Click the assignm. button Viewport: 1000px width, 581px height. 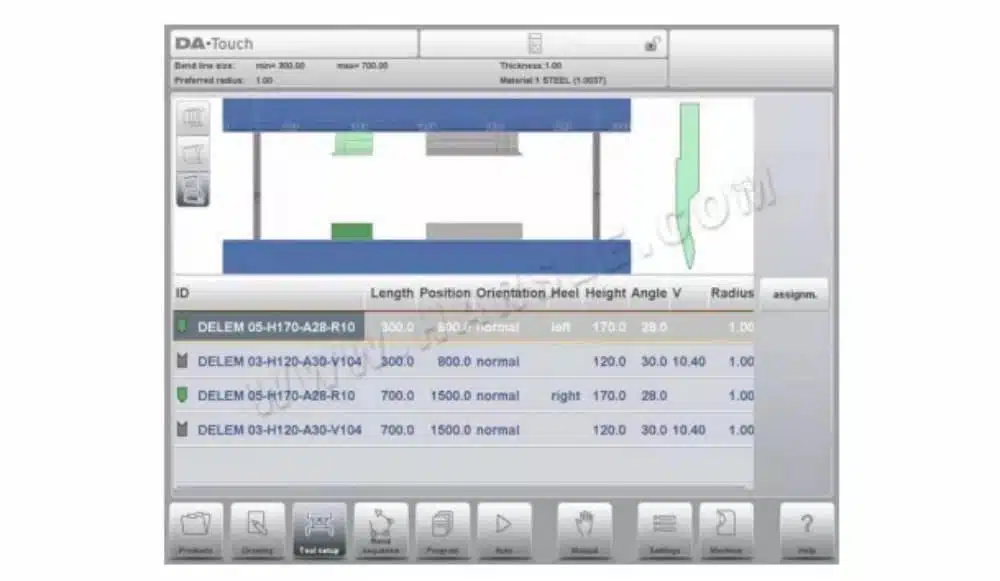[794, 295]
